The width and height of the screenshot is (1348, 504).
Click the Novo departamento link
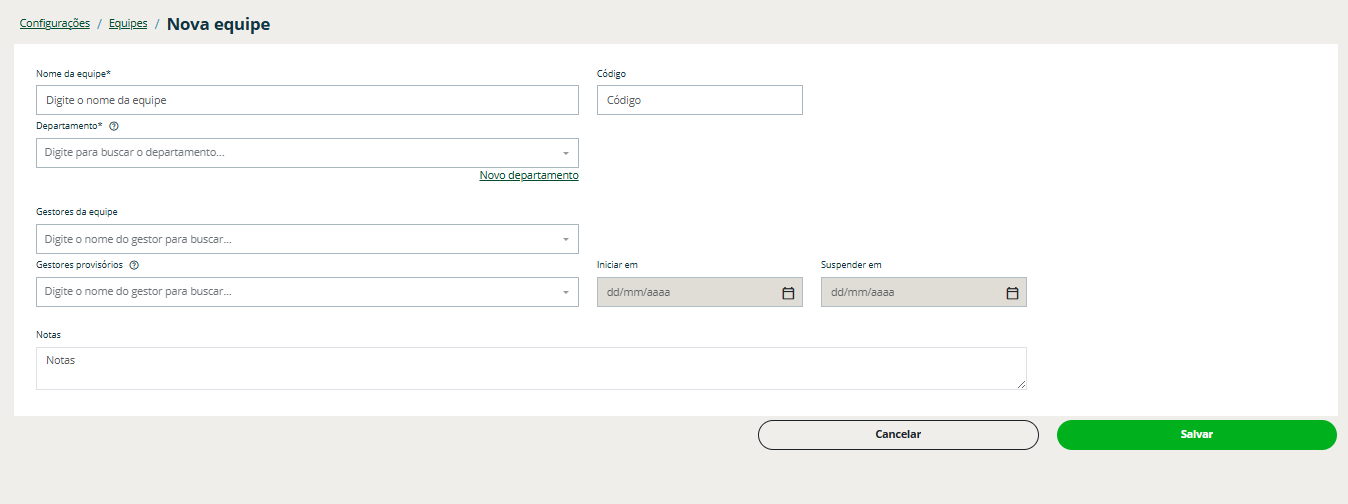tap(528, 175)
